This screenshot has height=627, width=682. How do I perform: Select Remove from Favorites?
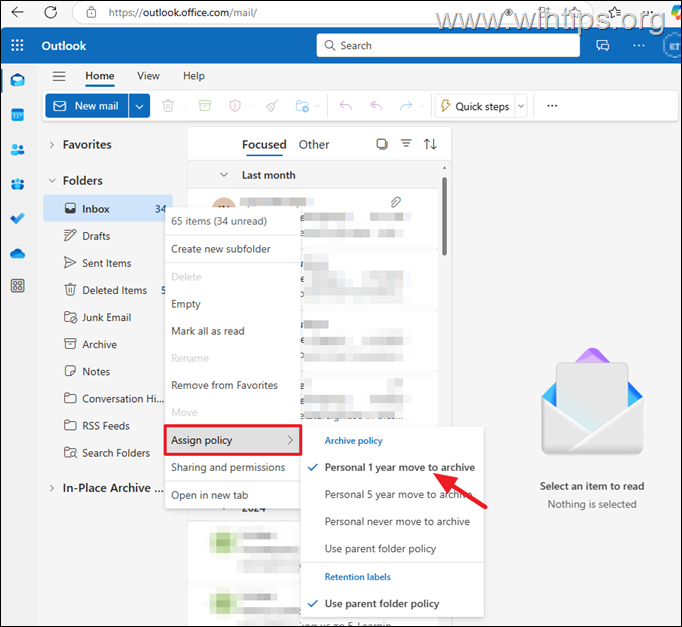click(x=233, y=385)
